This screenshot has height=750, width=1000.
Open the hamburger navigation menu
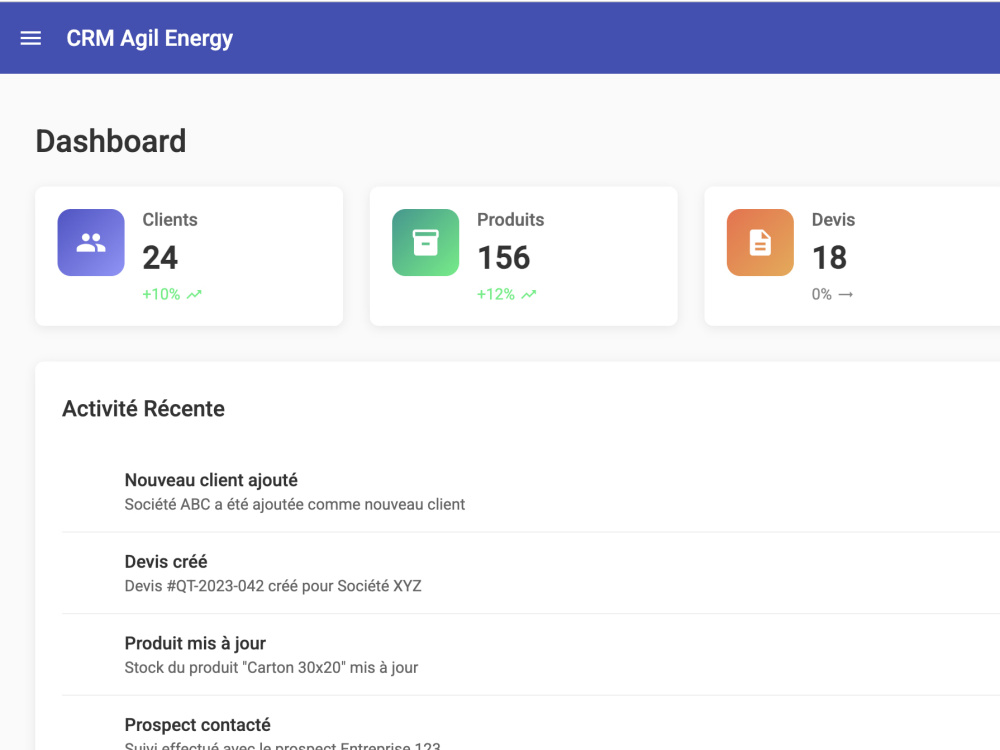(31, 38)
